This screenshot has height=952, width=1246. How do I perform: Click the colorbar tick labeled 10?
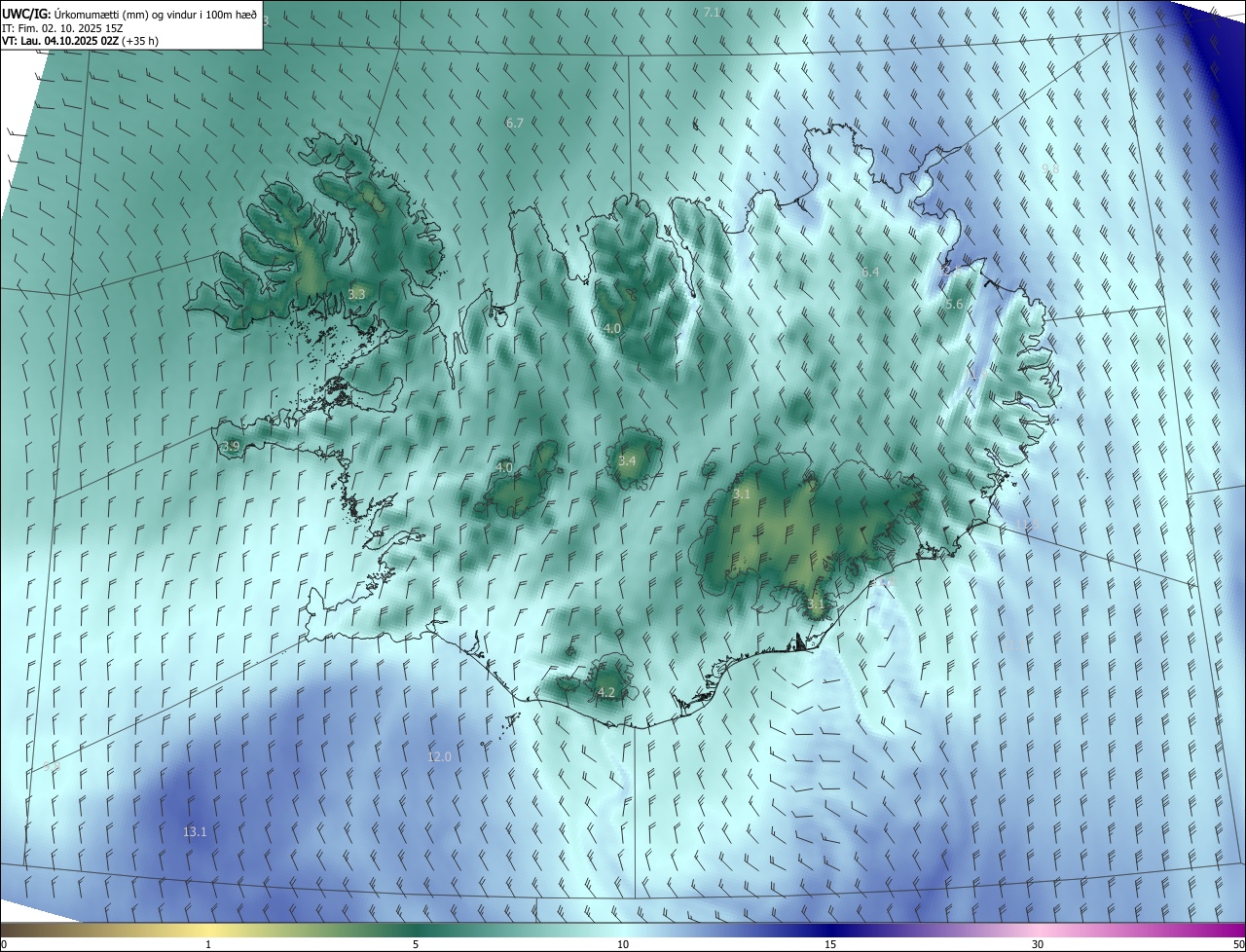pyautogui.click(x=623, y=944)
